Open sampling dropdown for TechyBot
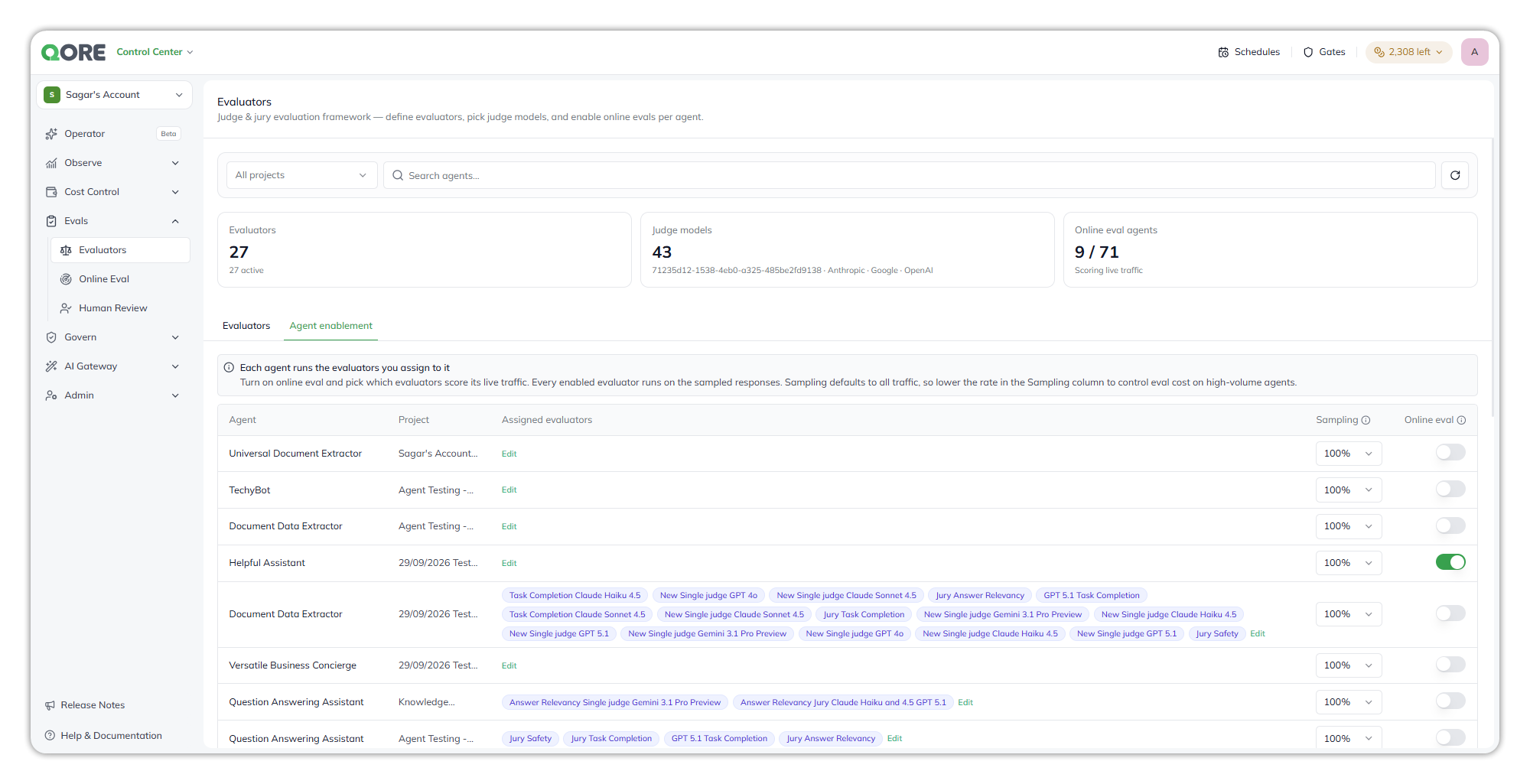 click(x=1349, y=490)
